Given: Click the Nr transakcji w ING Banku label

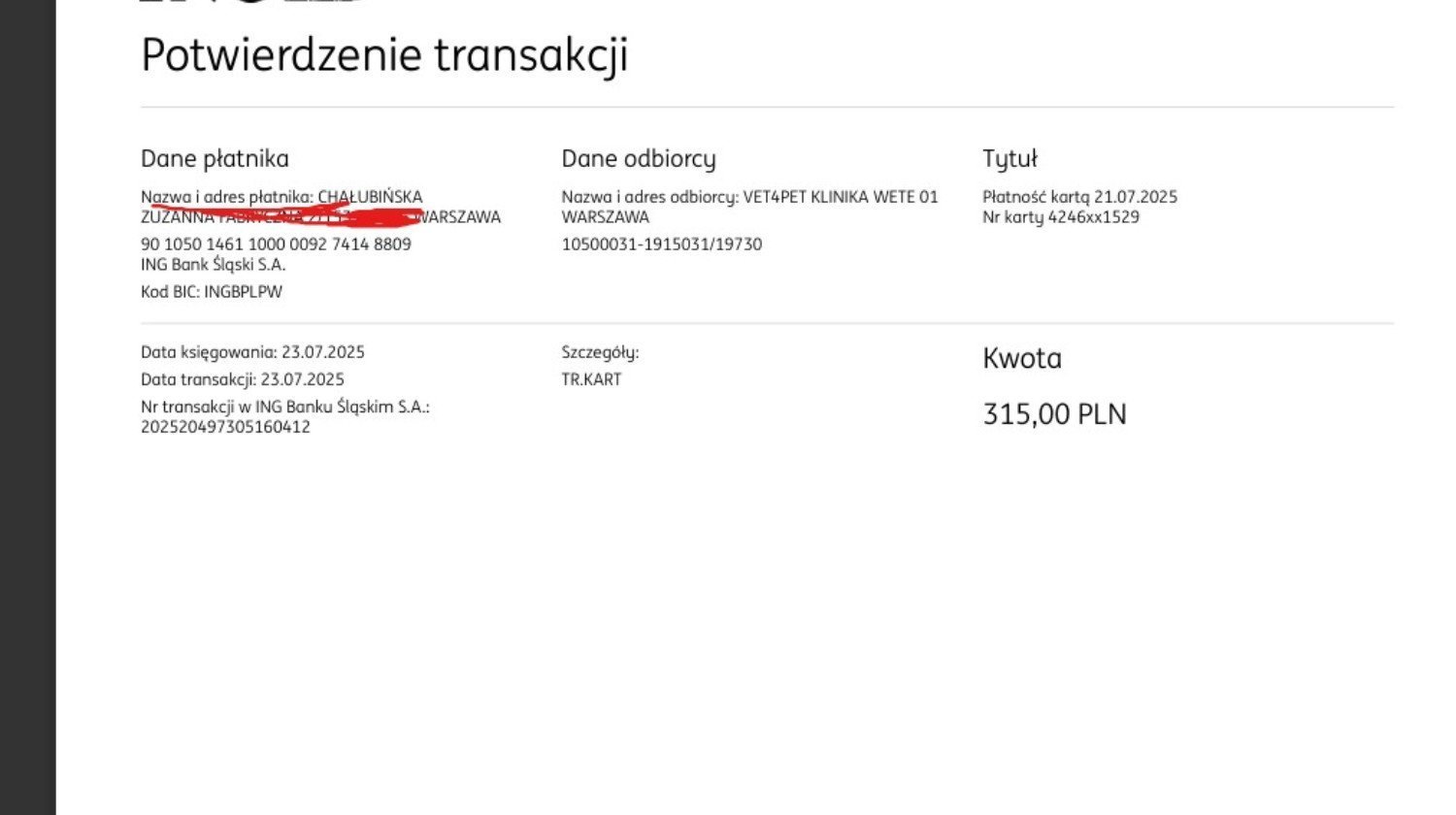Looking at the screenshot, I should [284, 407].
